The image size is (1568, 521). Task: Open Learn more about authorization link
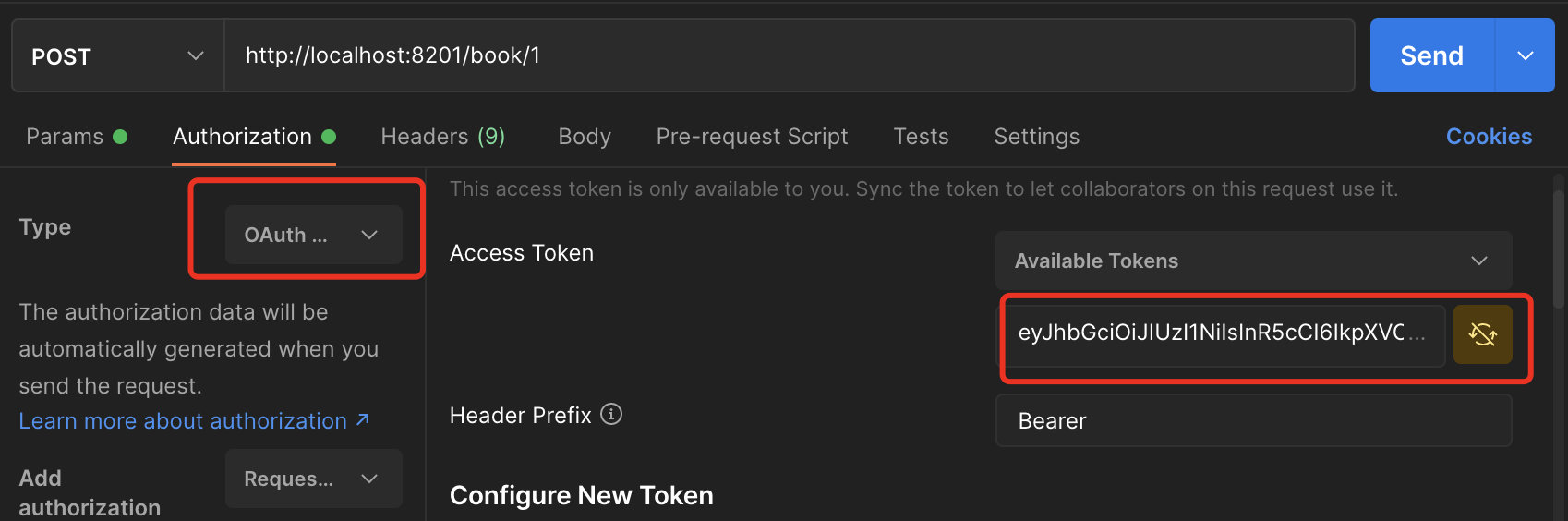(x=183, y=420)
